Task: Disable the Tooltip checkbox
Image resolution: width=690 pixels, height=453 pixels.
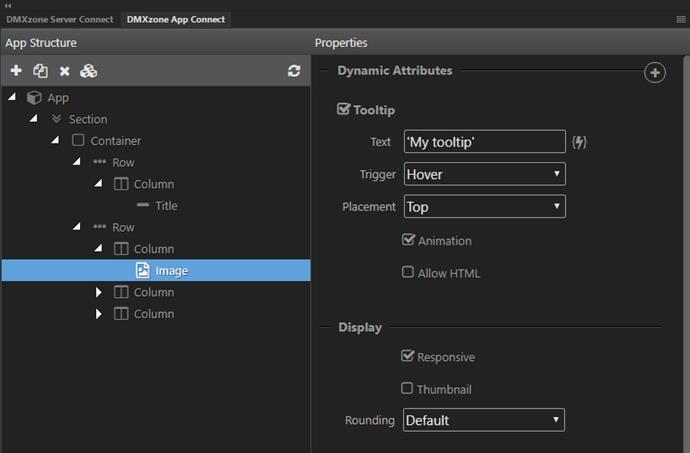Action: click(x=343, y=109)
